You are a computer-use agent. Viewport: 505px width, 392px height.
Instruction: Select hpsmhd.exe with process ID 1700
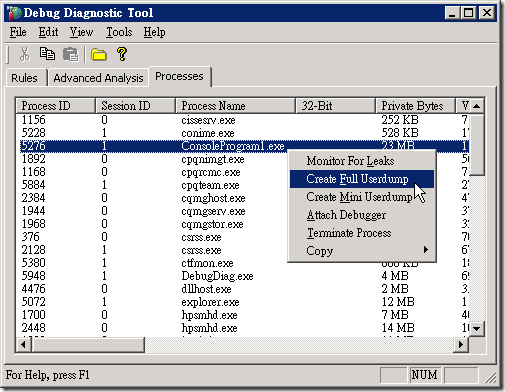coord(242,315)
